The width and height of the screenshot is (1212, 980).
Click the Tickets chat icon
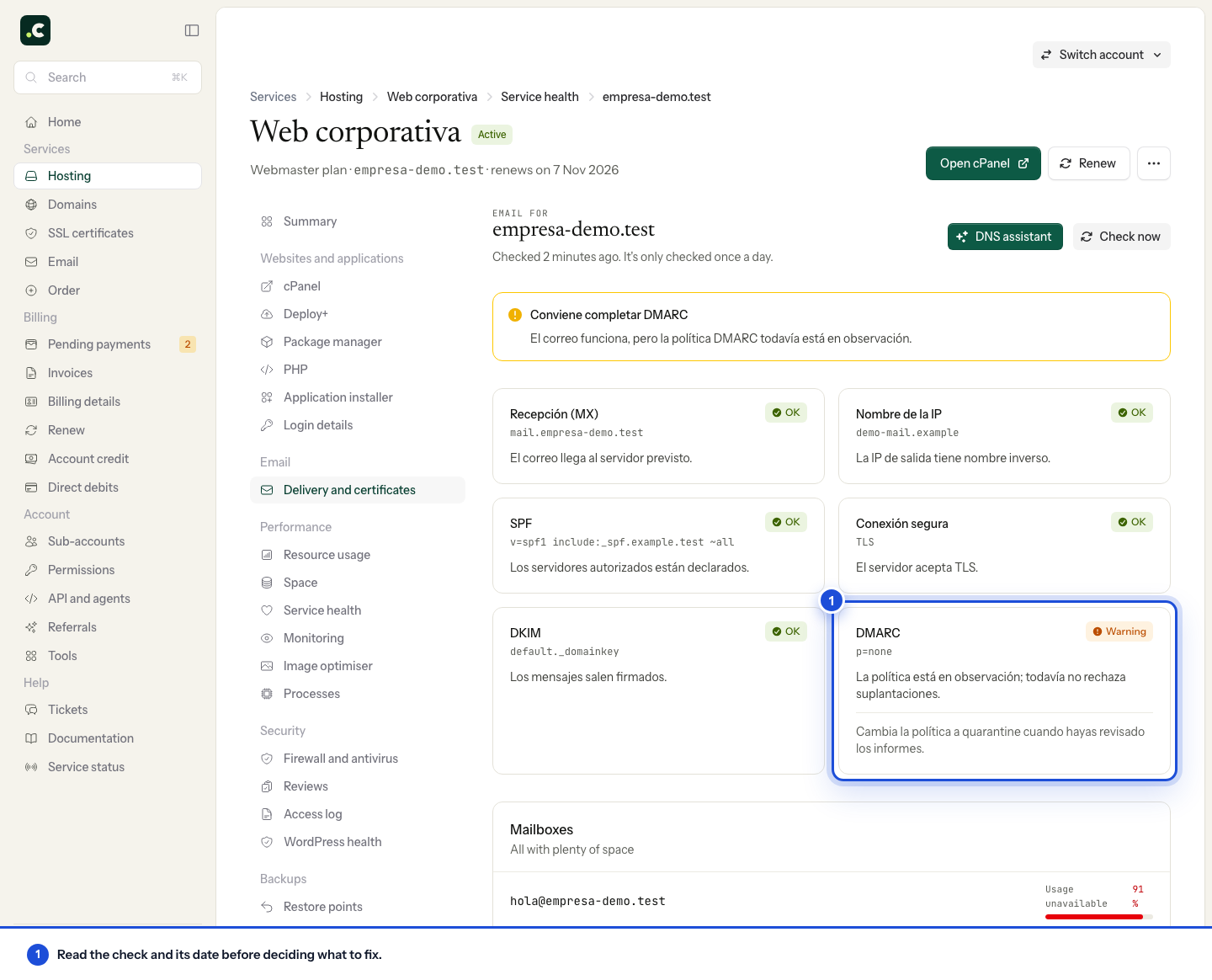point(31,710)
